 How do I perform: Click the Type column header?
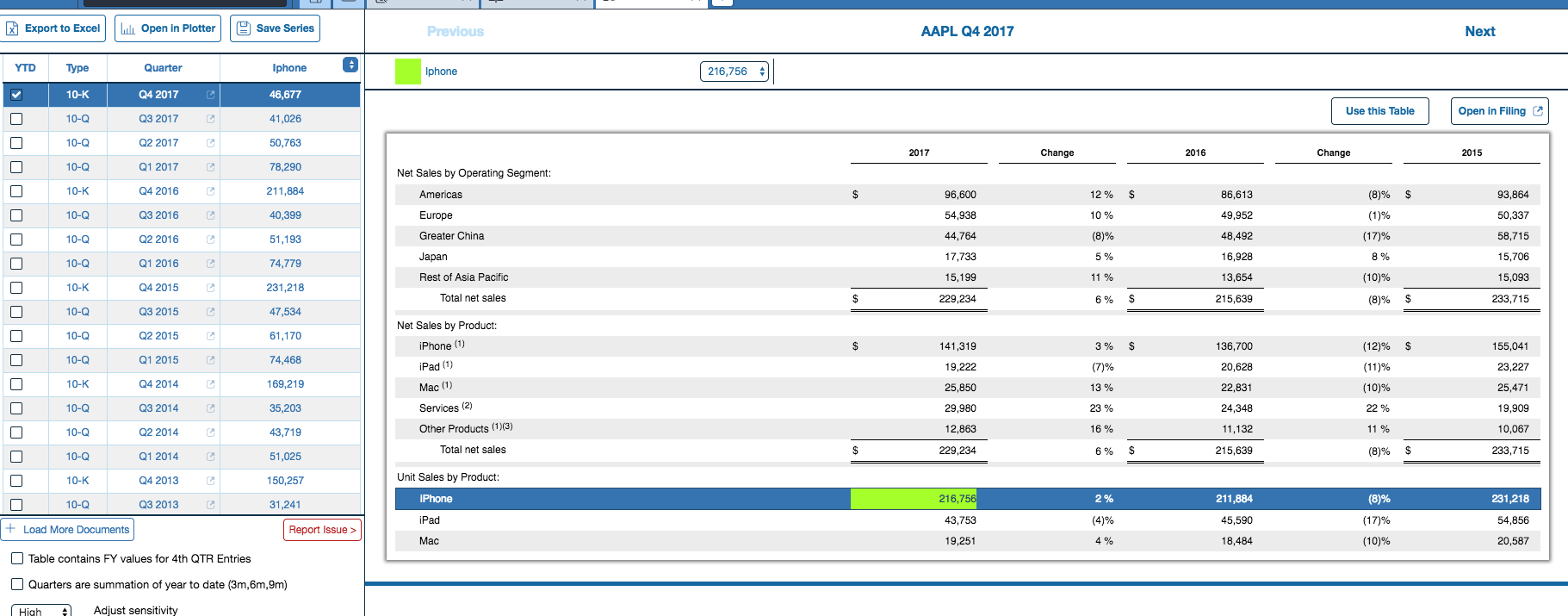pos(77,68)
